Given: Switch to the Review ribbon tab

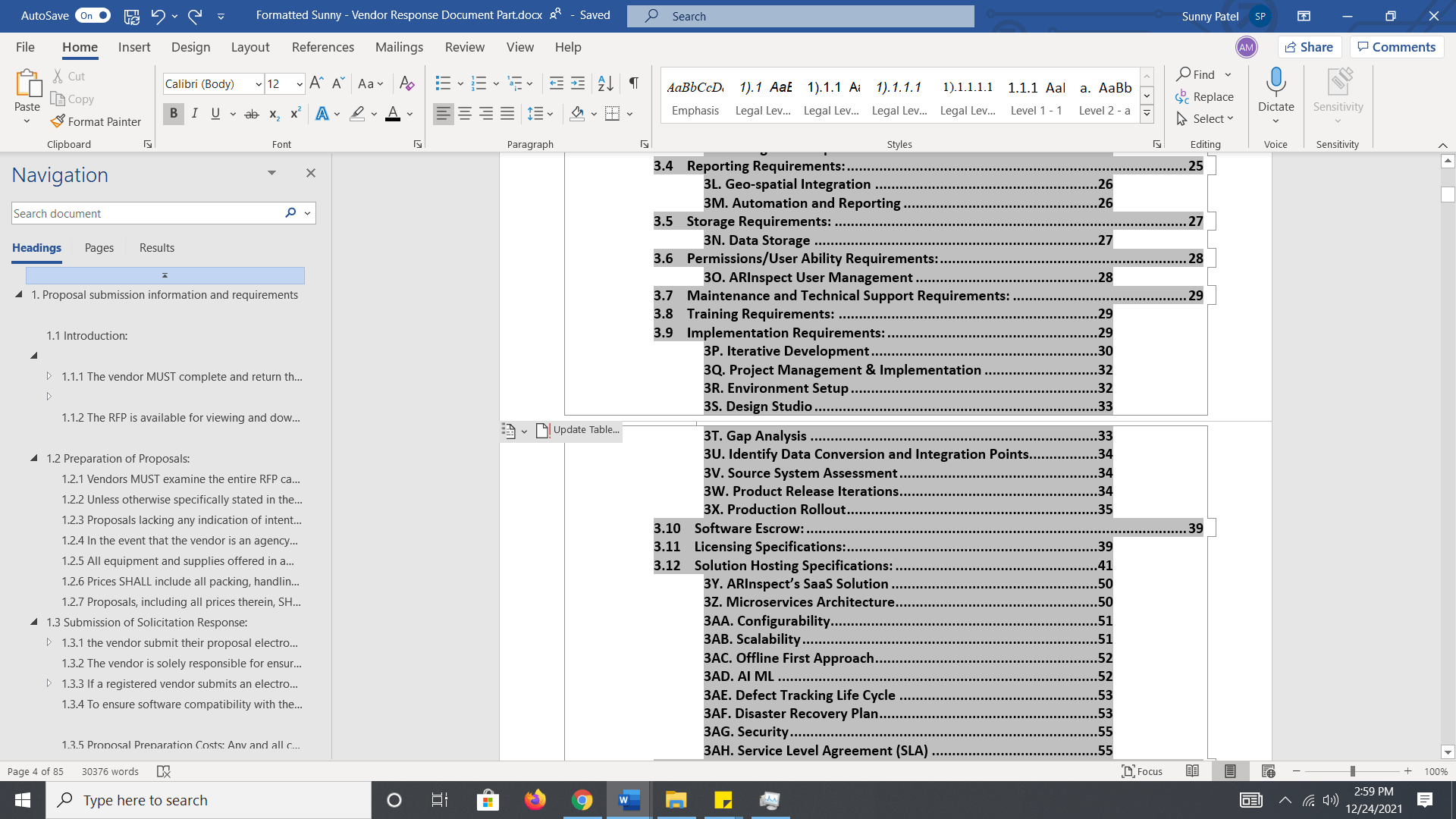Looking at the screenshot, I should click(x=464, y=47).
